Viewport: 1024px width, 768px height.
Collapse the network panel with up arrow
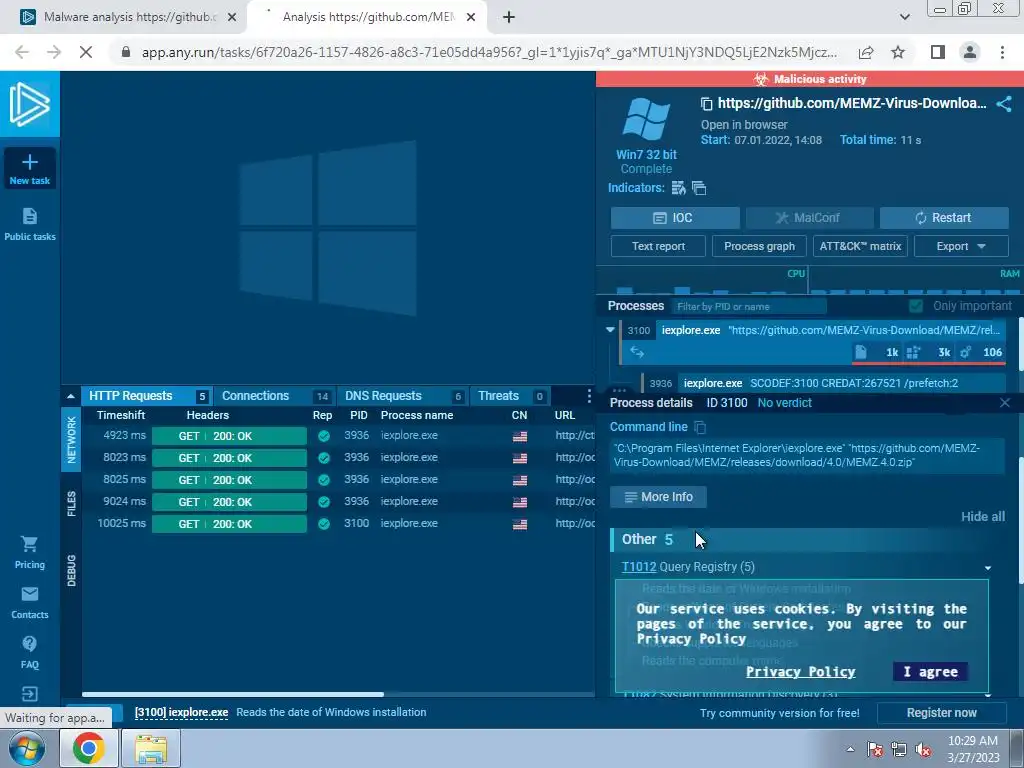click(71, 396)
